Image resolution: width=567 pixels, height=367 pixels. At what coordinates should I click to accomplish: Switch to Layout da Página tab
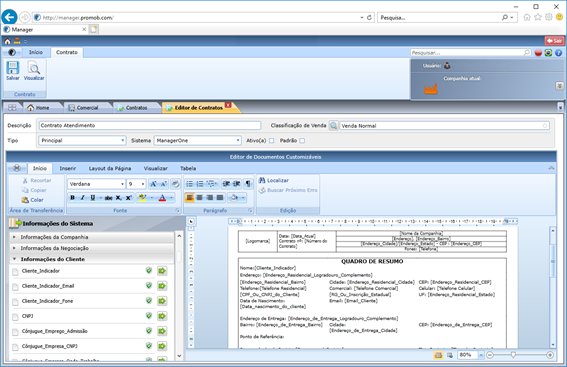(x=110, y=168)
